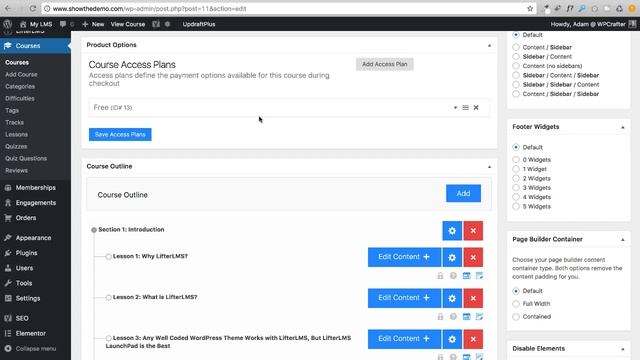The height and width of the screenshot is (360, 640).
Task: Bookmark this page with the star icon
Action: pos(530,8)
